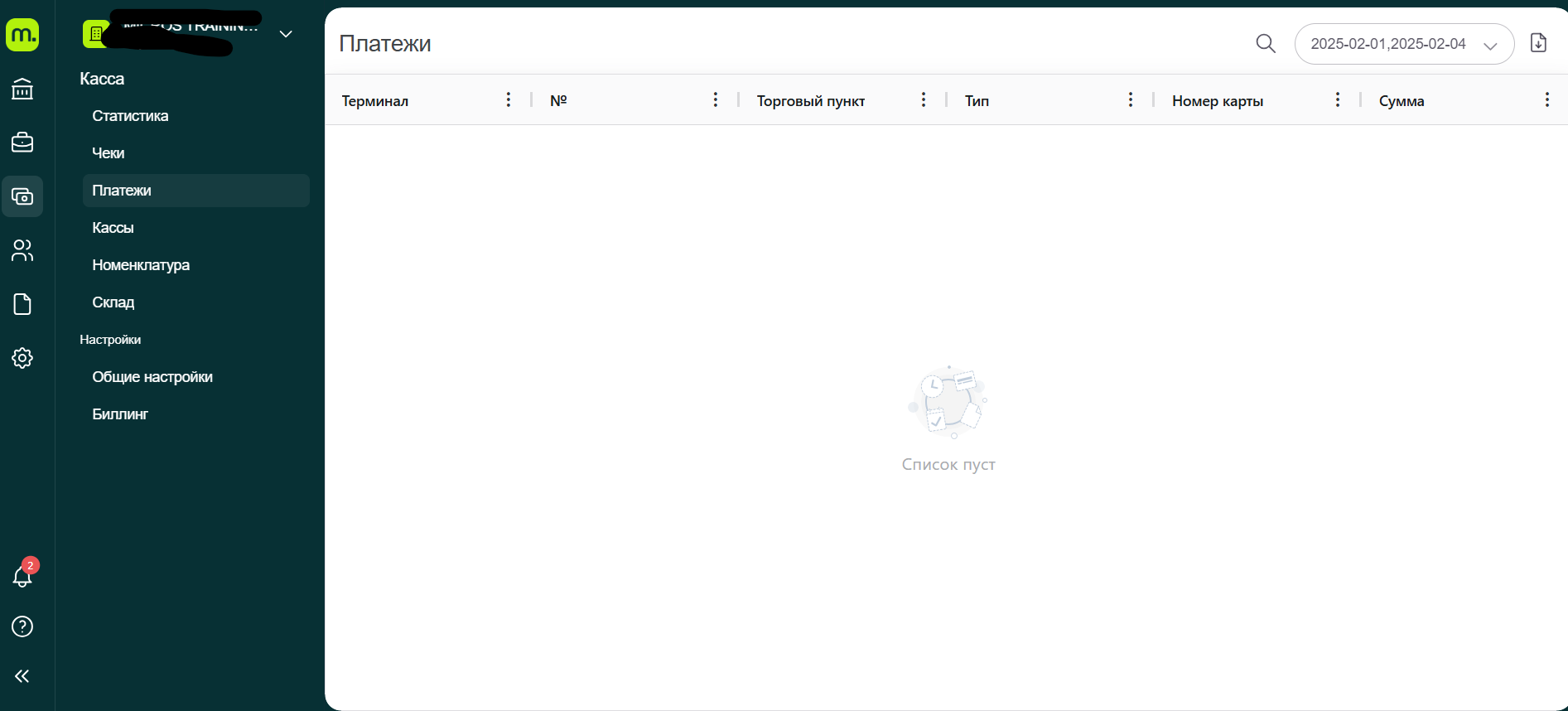Open Терминал column options menu
Image resolution: width=1568 pixels, height=711 pixels.
point(509,100)
